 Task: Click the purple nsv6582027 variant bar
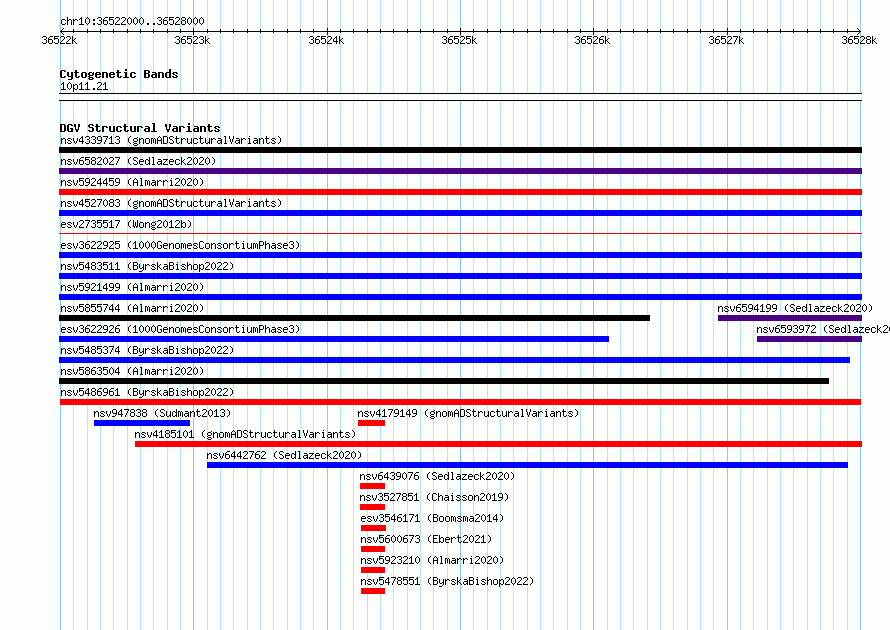460,171
